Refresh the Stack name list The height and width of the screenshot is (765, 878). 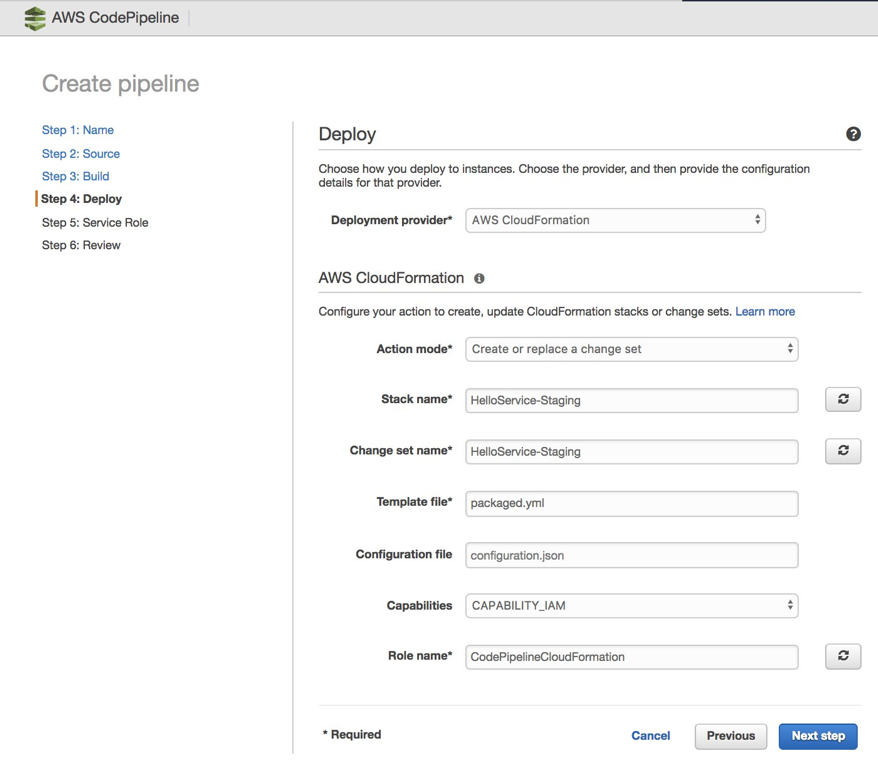click(x=843, y=400)
